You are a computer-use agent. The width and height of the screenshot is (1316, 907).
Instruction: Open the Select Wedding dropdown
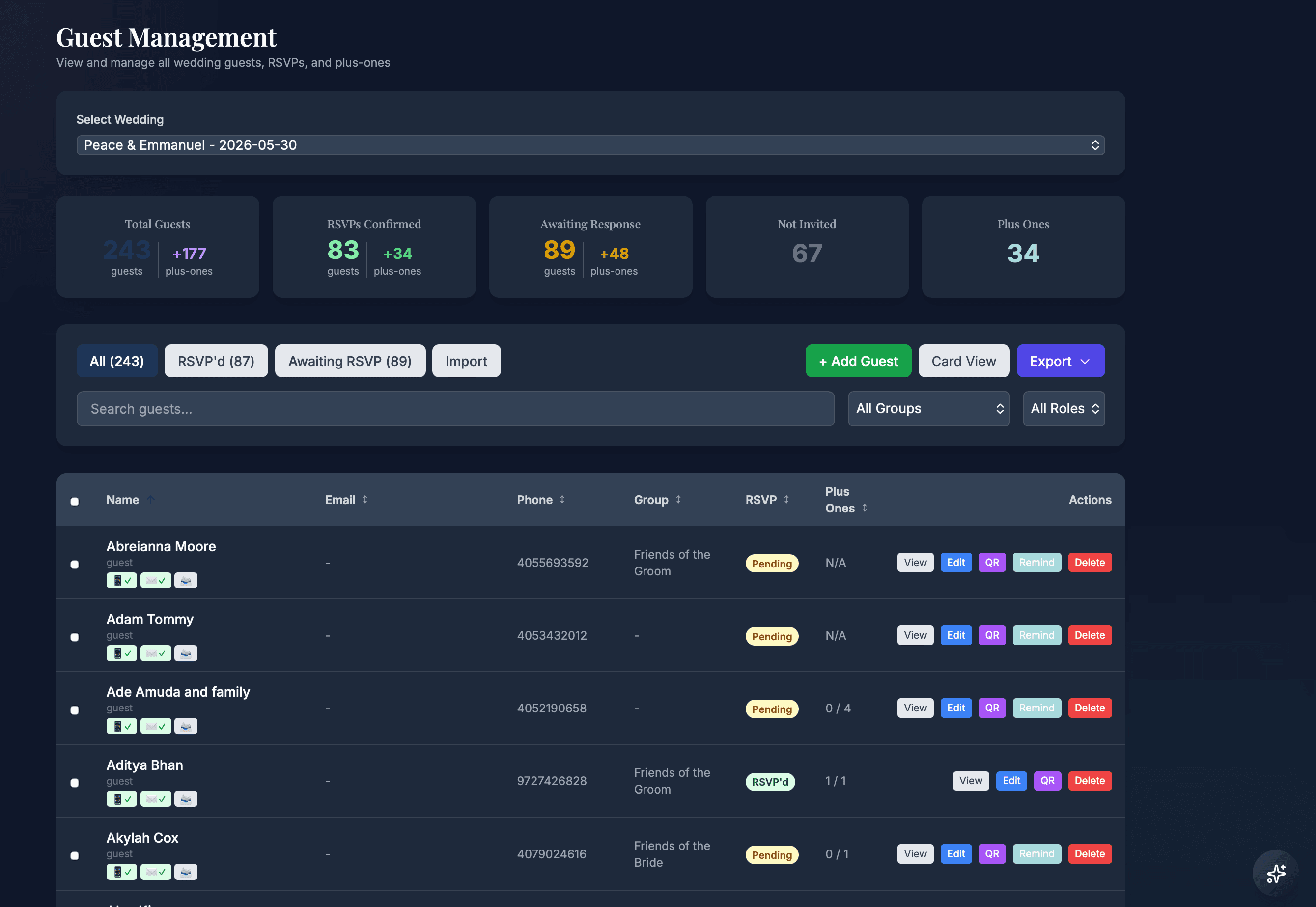590,145
